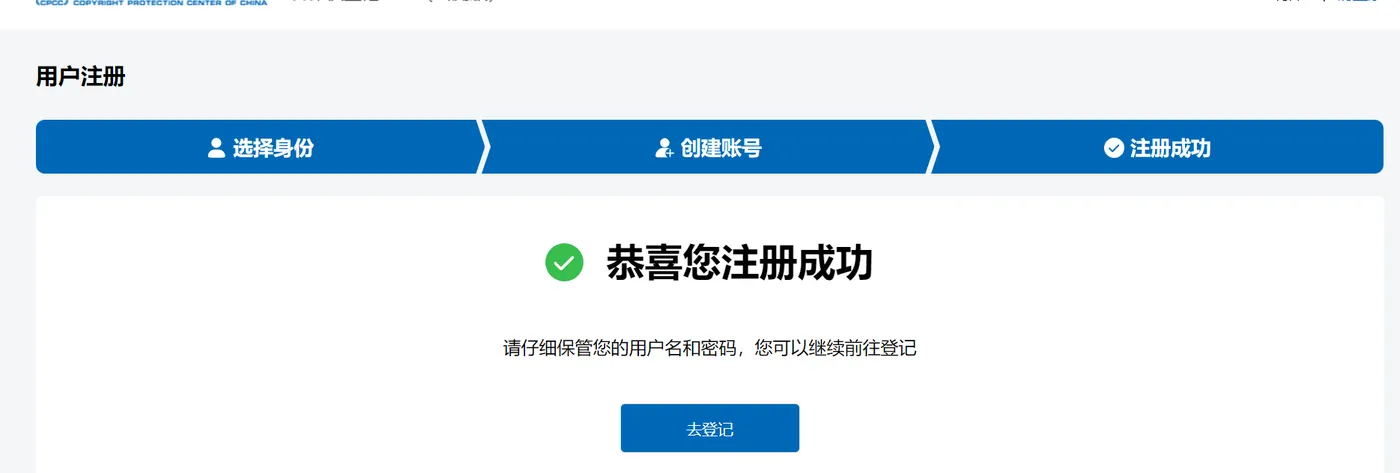This screenshot has height=473, width=1400.
Task: Click the checkmark icon beside 注册成功 step
Action: pyautogui.click(x=1114, y=148)
